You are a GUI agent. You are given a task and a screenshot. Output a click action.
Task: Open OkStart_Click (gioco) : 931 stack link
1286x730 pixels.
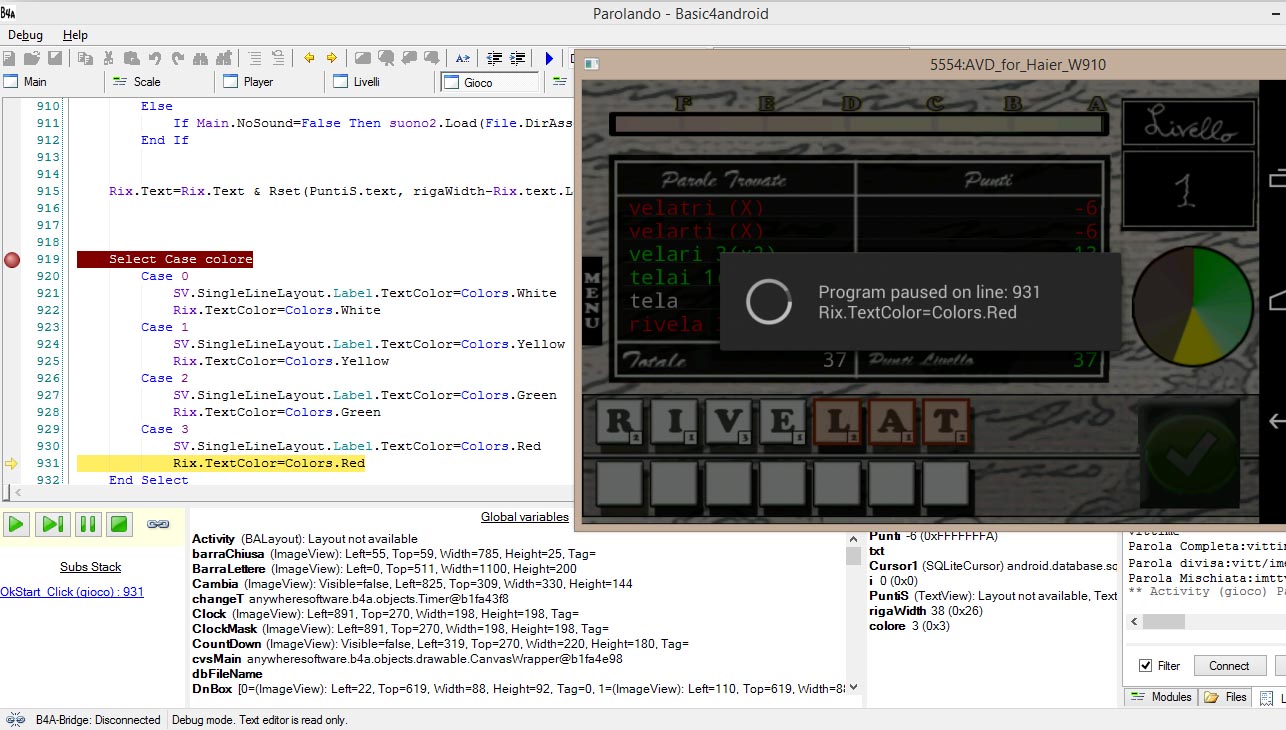[72, 592]
